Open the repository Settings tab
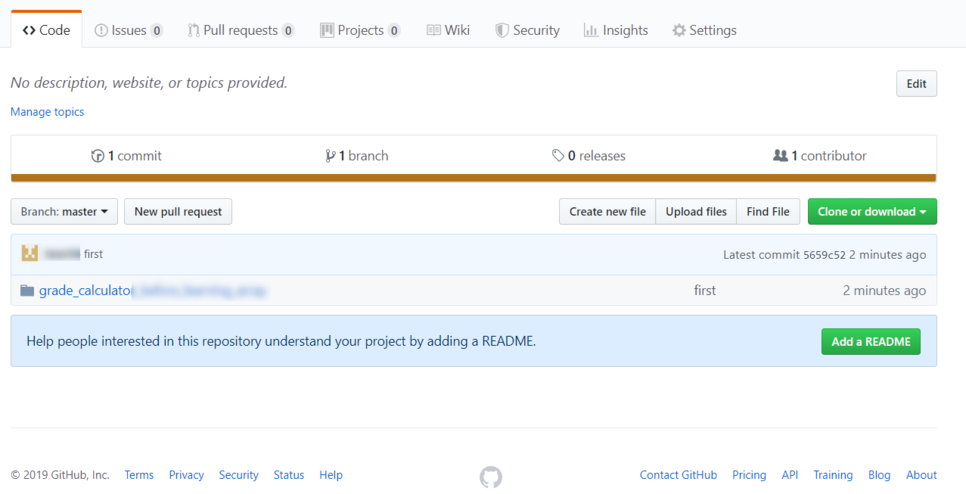This screenshot has height=494, width=966. pyautogui.click(x=704, y=30)
